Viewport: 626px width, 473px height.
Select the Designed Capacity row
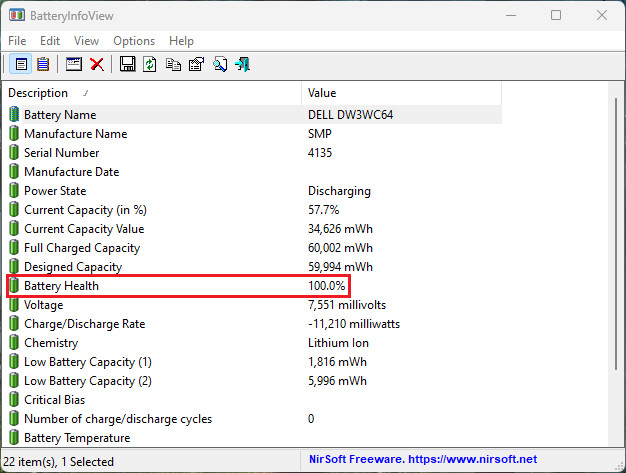(x=254, y=267)
